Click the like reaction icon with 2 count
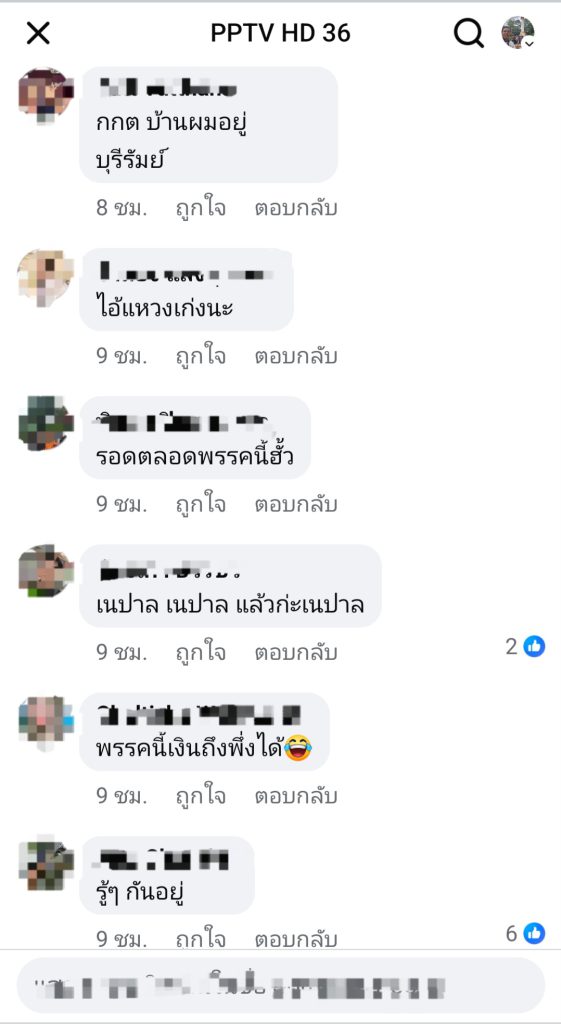561x1024 pixels. tap(534, 647)
